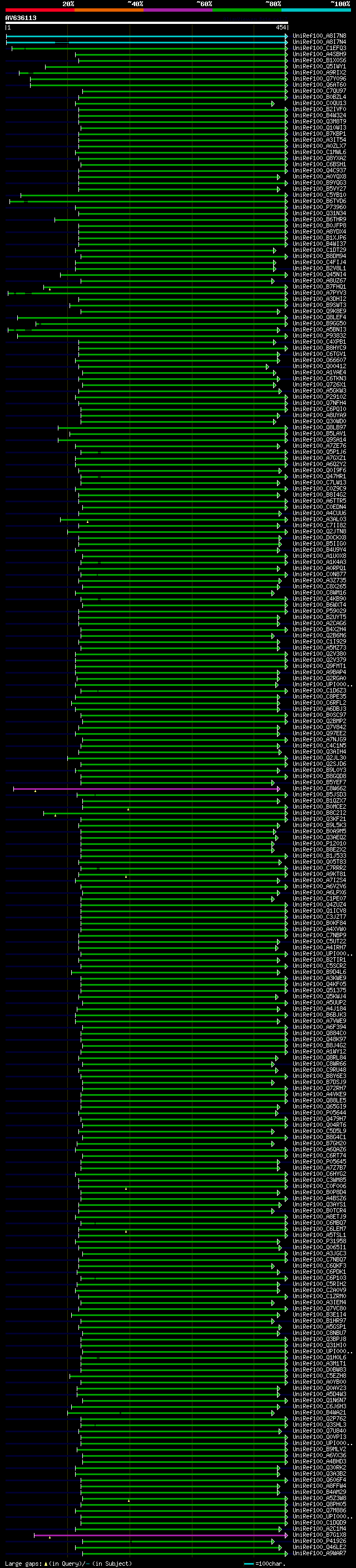This screenshot has width=356, height=1568.
Task: Open the UniRef100_A6F394 entry
Action: click(x=319, y=1027)
